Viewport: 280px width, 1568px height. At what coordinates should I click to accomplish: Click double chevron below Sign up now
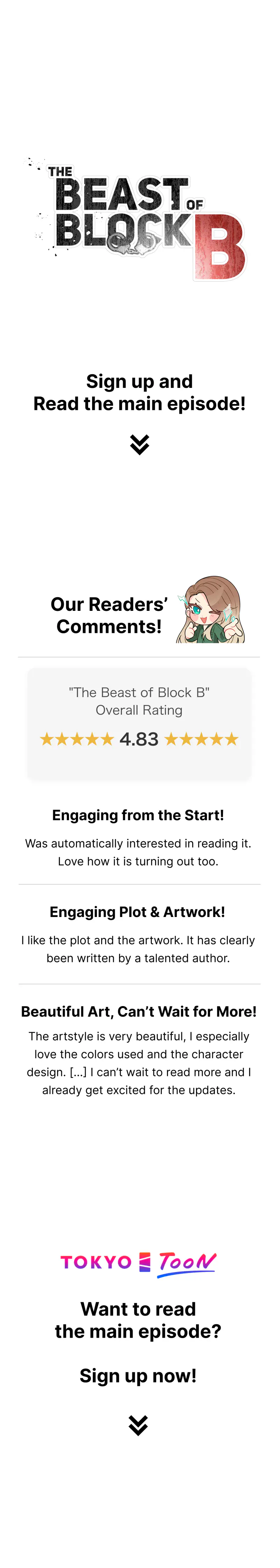(139, 1425)
